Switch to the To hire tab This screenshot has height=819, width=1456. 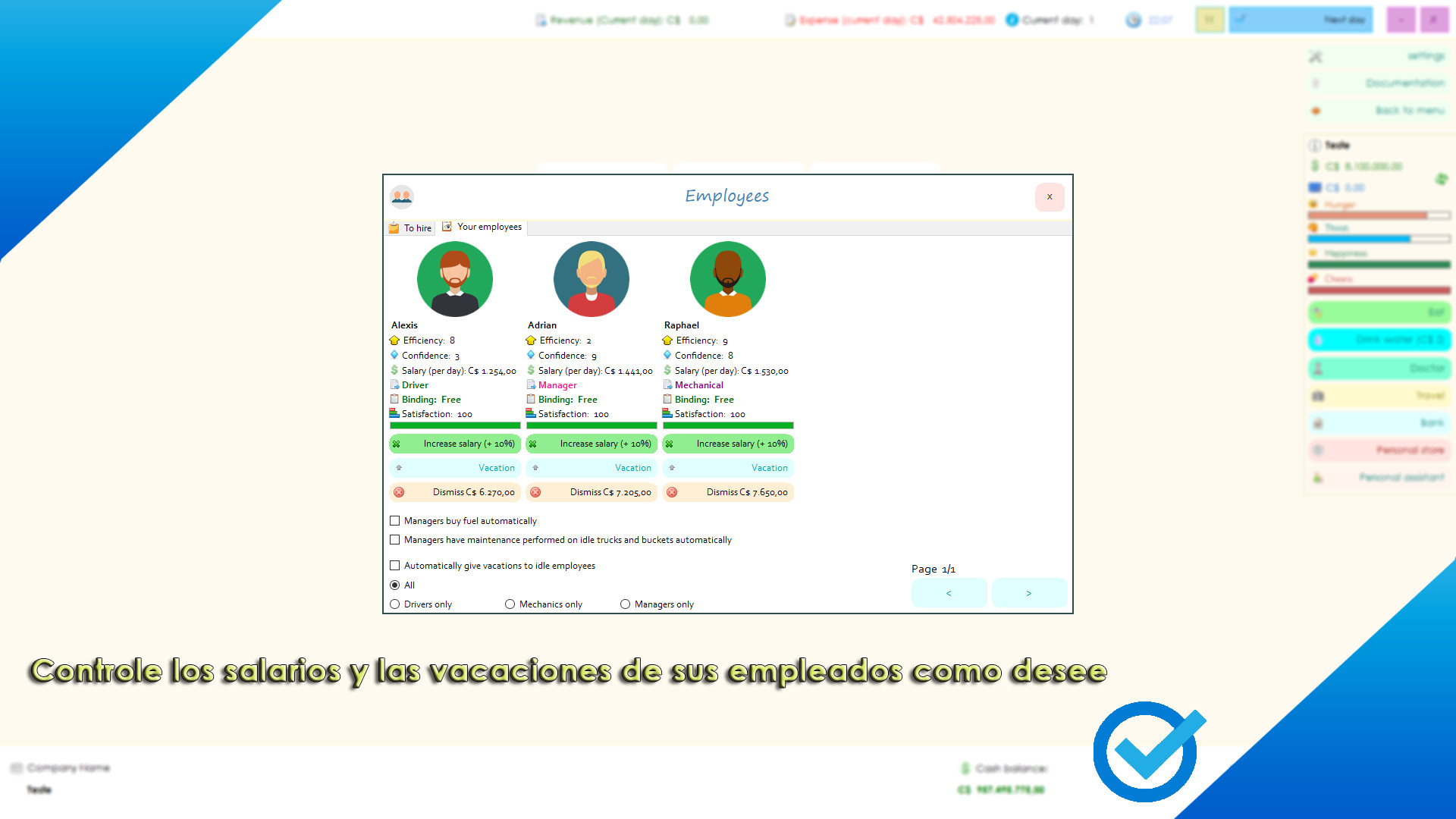[x=410, y=227]
